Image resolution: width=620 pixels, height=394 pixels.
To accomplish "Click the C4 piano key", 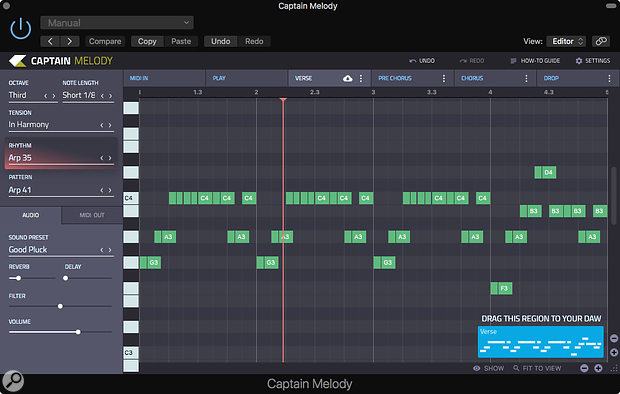I will coord(131,198).
